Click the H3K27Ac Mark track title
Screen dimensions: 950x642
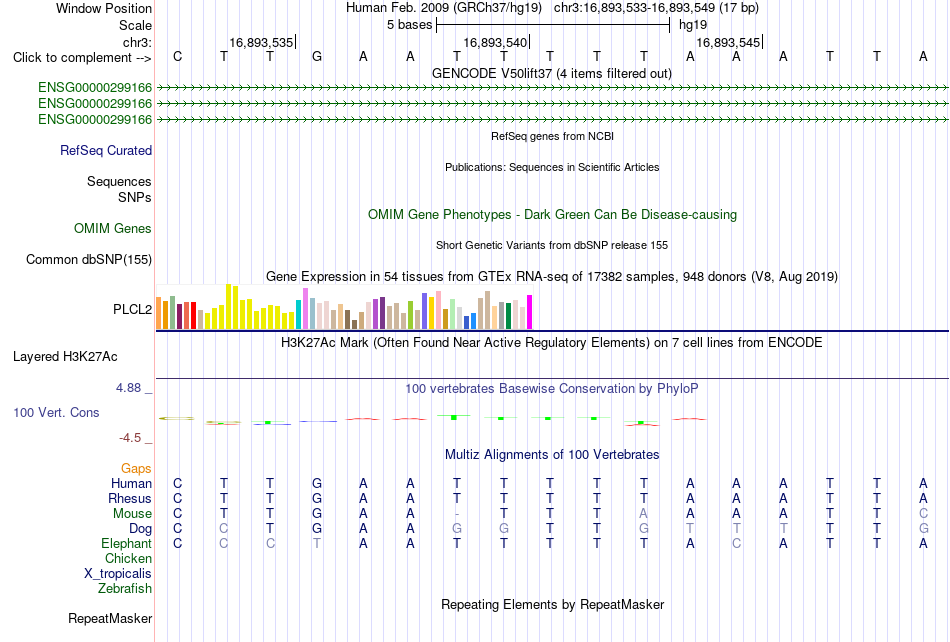click(x=552, y=343)
